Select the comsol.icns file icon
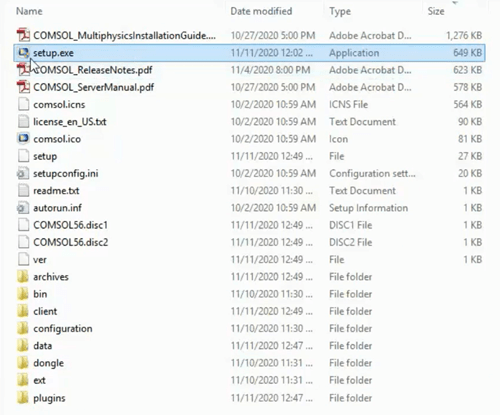 click(x=23, y=104)
